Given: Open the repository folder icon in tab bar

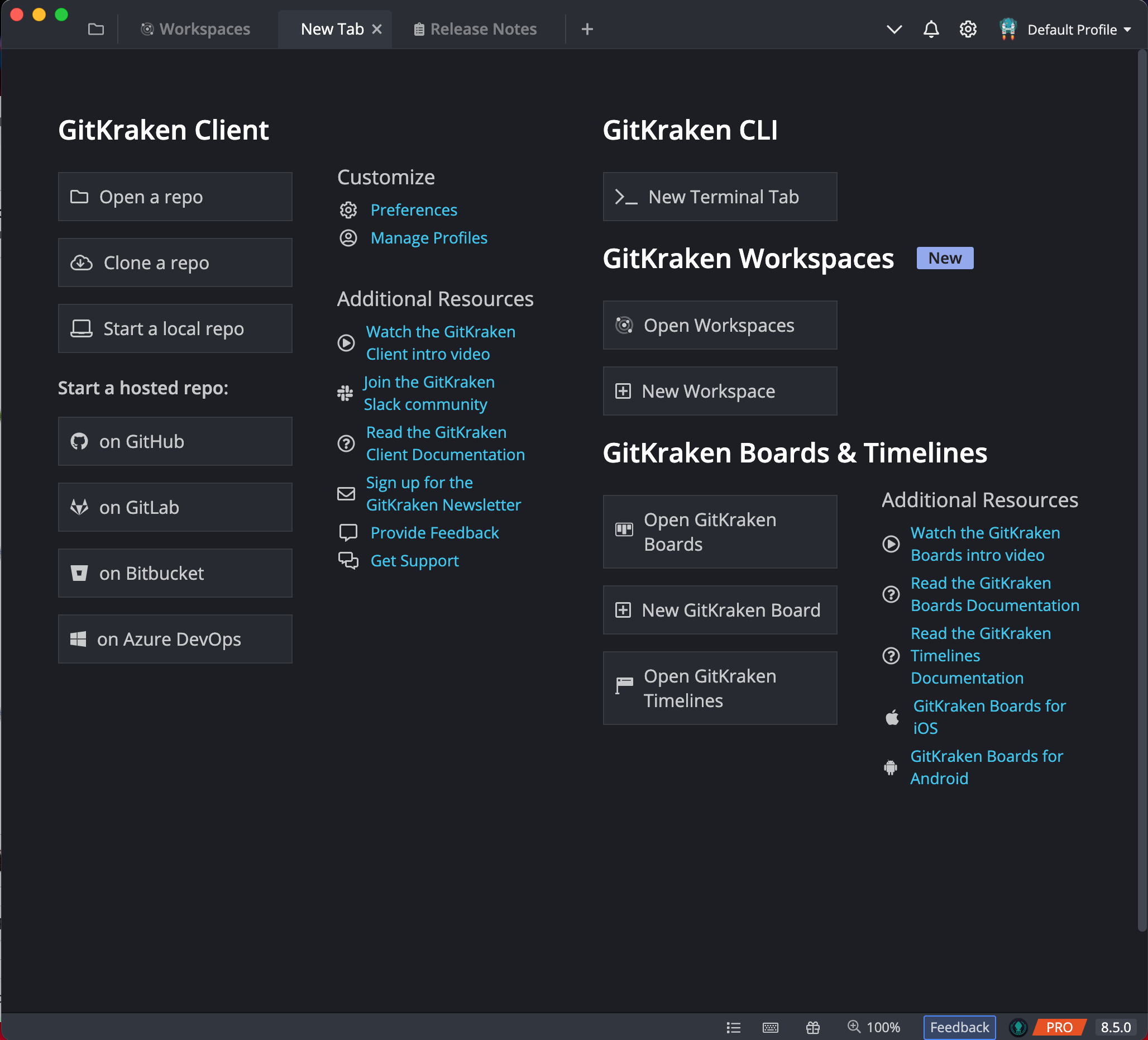Looking at the screenshot, I should tap(95, 29).
